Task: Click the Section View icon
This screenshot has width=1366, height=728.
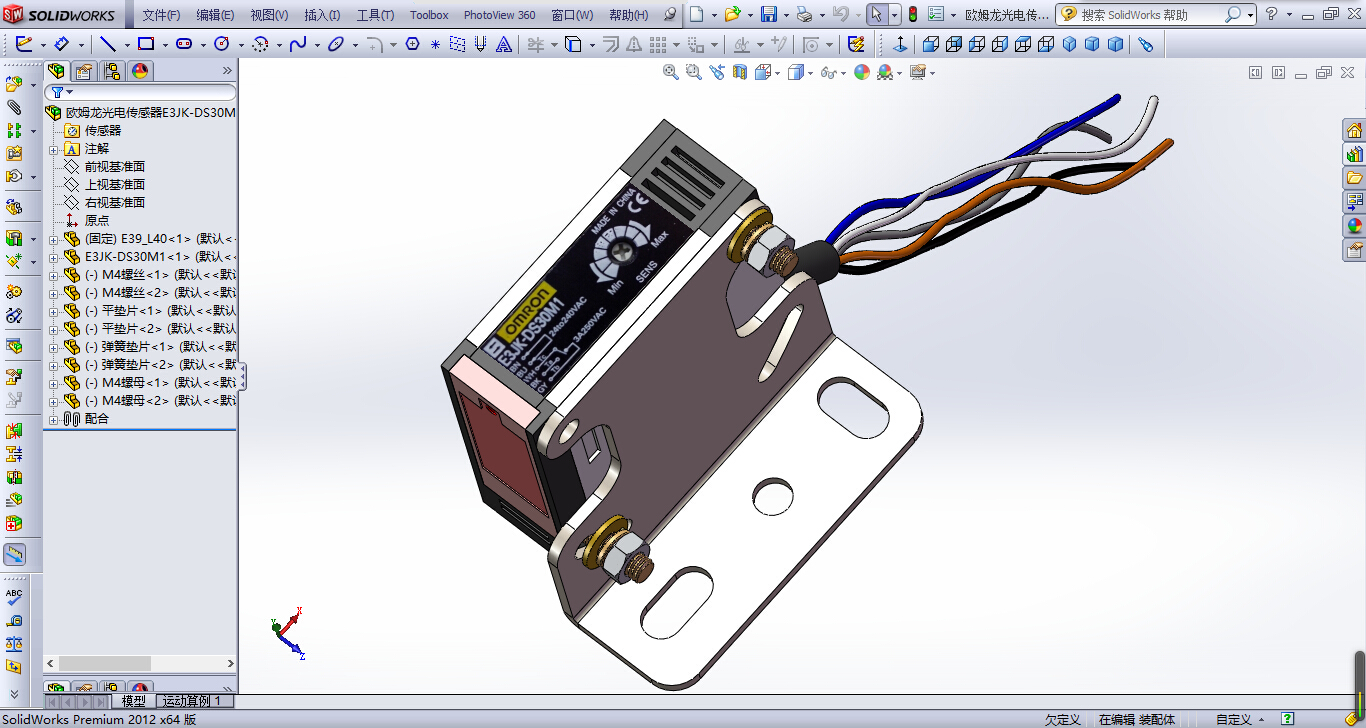Action: tap(740, 72)
